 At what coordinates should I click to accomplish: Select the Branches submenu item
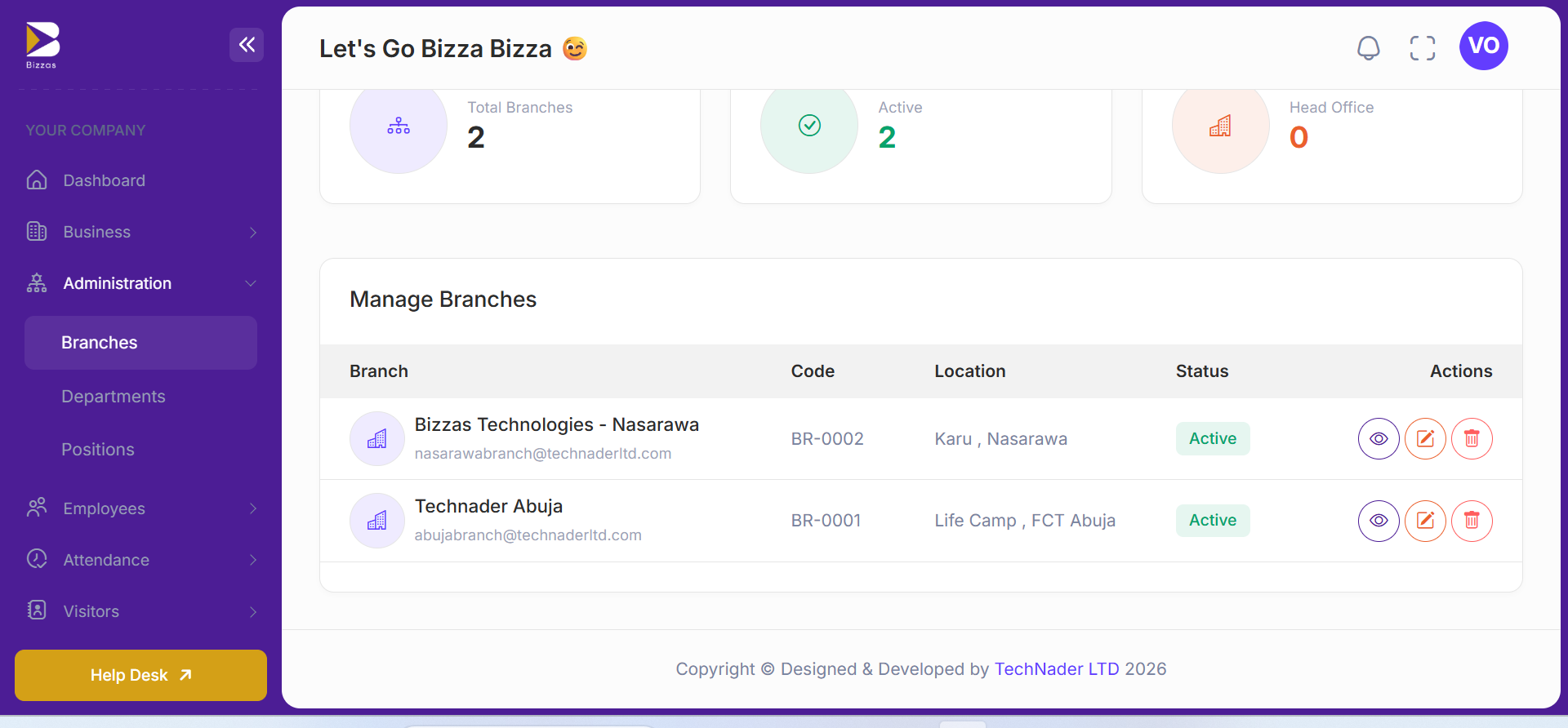pos(140,343)
